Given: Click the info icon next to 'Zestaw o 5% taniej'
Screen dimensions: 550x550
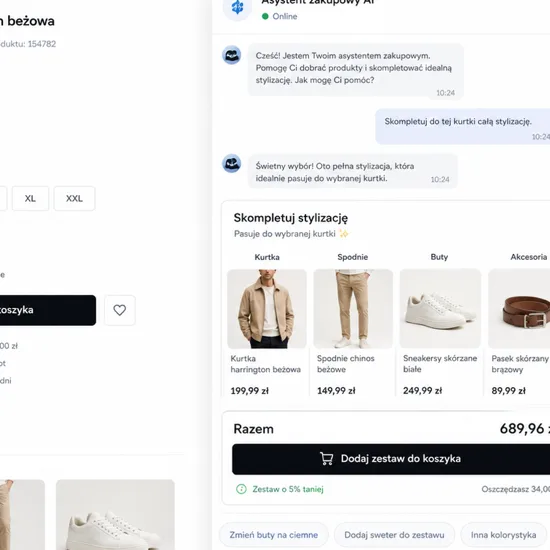Looking at the screenshot, I should pos(241,489).
